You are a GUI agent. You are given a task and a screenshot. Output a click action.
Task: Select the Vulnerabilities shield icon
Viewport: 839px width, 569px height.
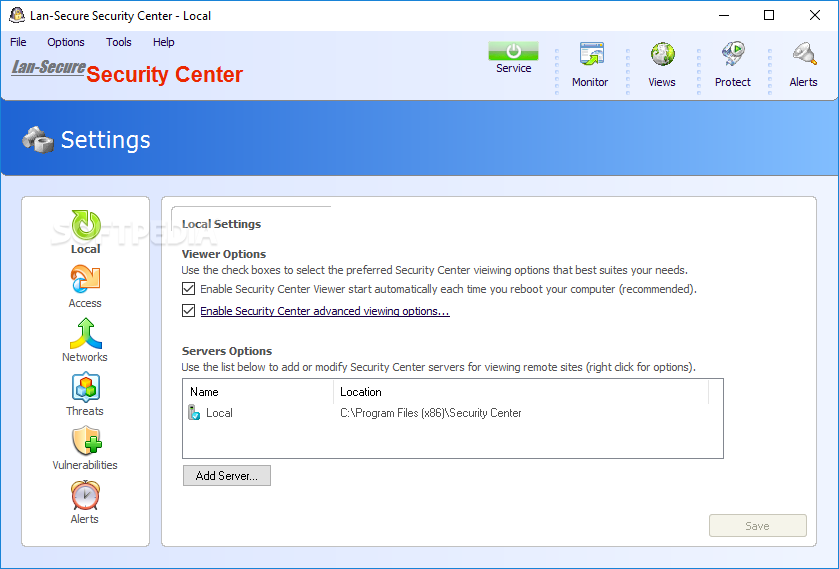[86, 441]
